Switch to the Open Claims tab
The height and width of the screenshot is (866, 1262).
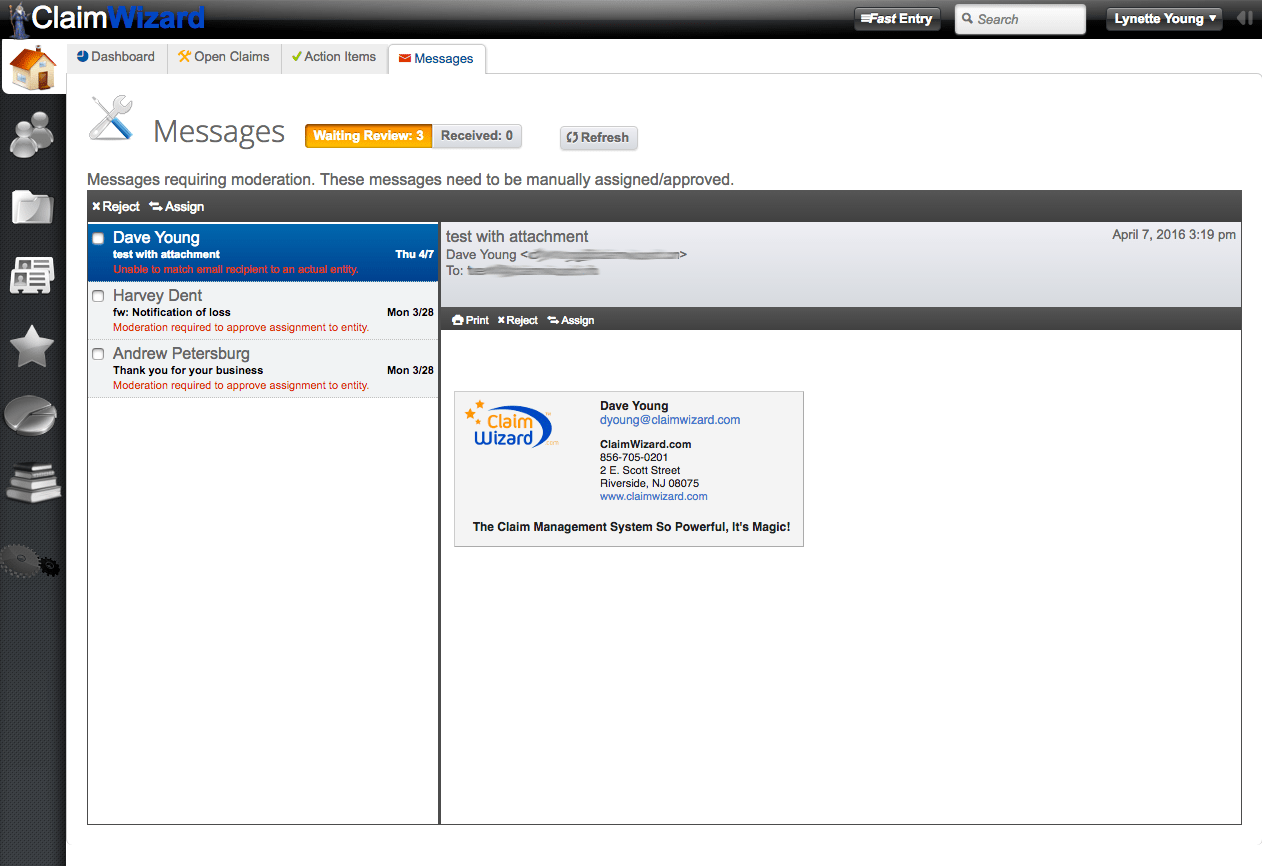click(x=223, y=57)
